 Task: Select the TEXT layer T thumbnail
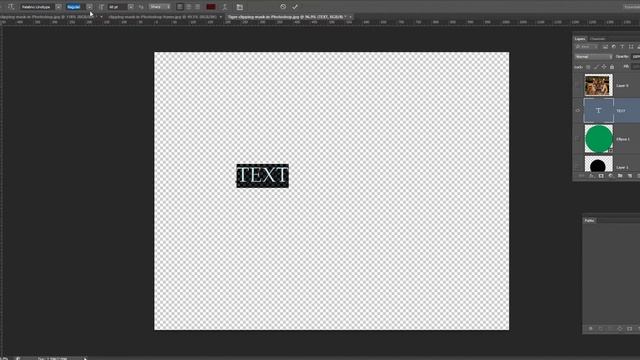(x=598, y=110)
